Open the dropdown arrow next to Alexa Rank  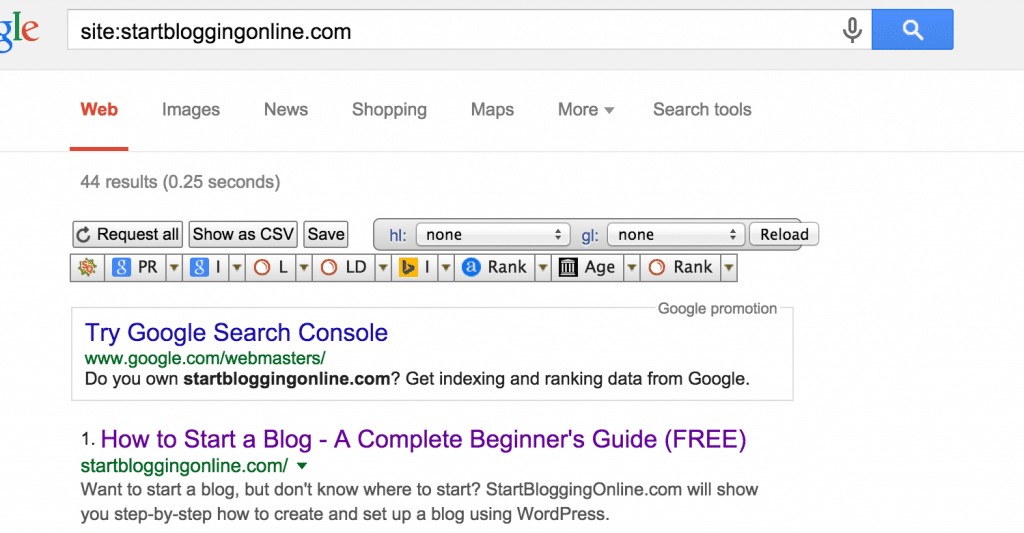tap(543, 268)
